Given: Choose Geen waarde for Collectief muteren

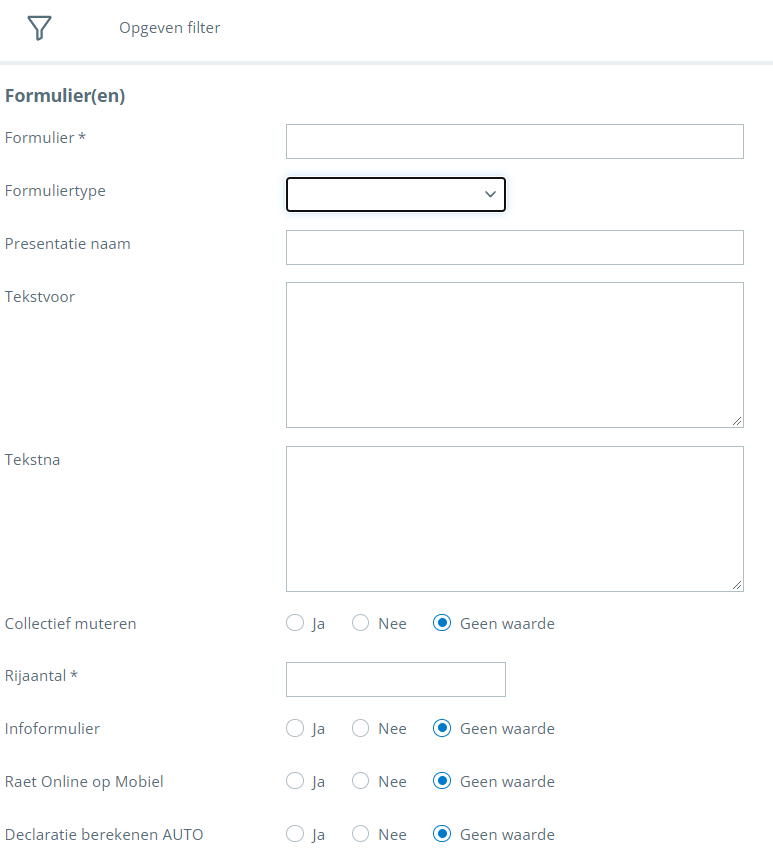Looking at the screenshot, I should (x=442, y=623).
